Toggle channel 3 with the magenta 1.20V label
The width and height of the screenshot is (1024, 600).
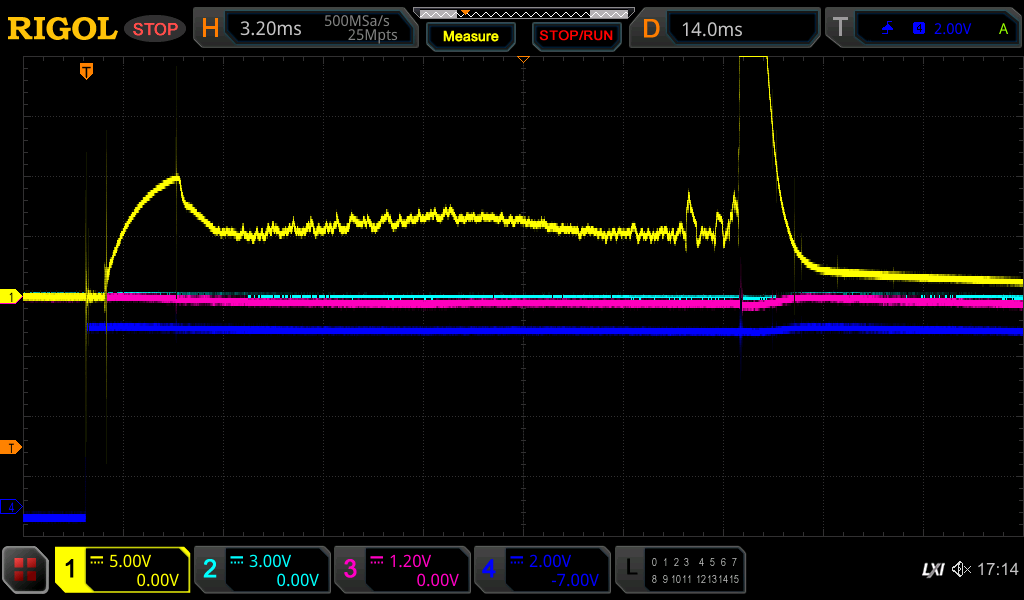403,570
